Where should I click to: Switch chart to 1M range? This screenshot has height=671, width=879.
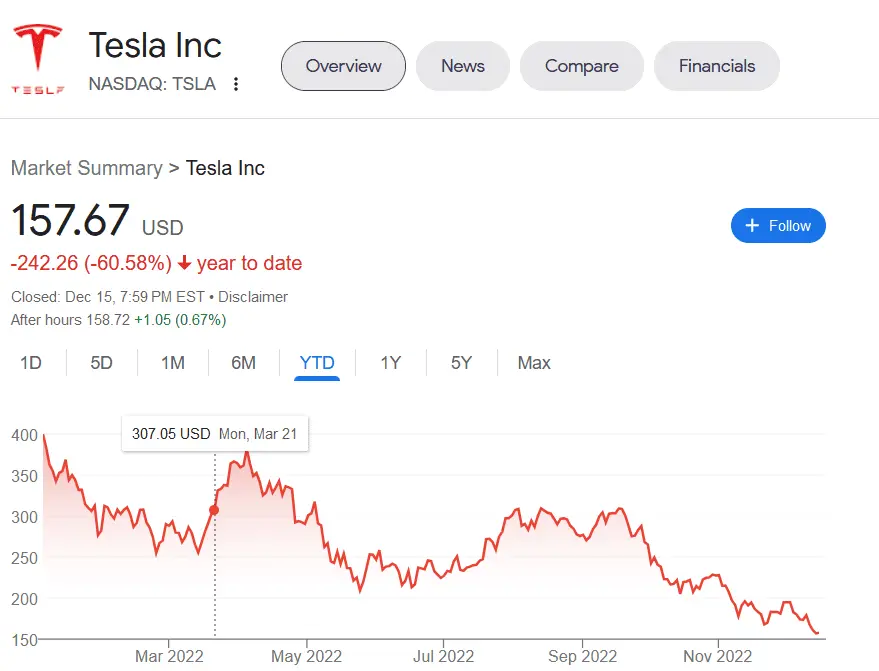click(173, 363)
